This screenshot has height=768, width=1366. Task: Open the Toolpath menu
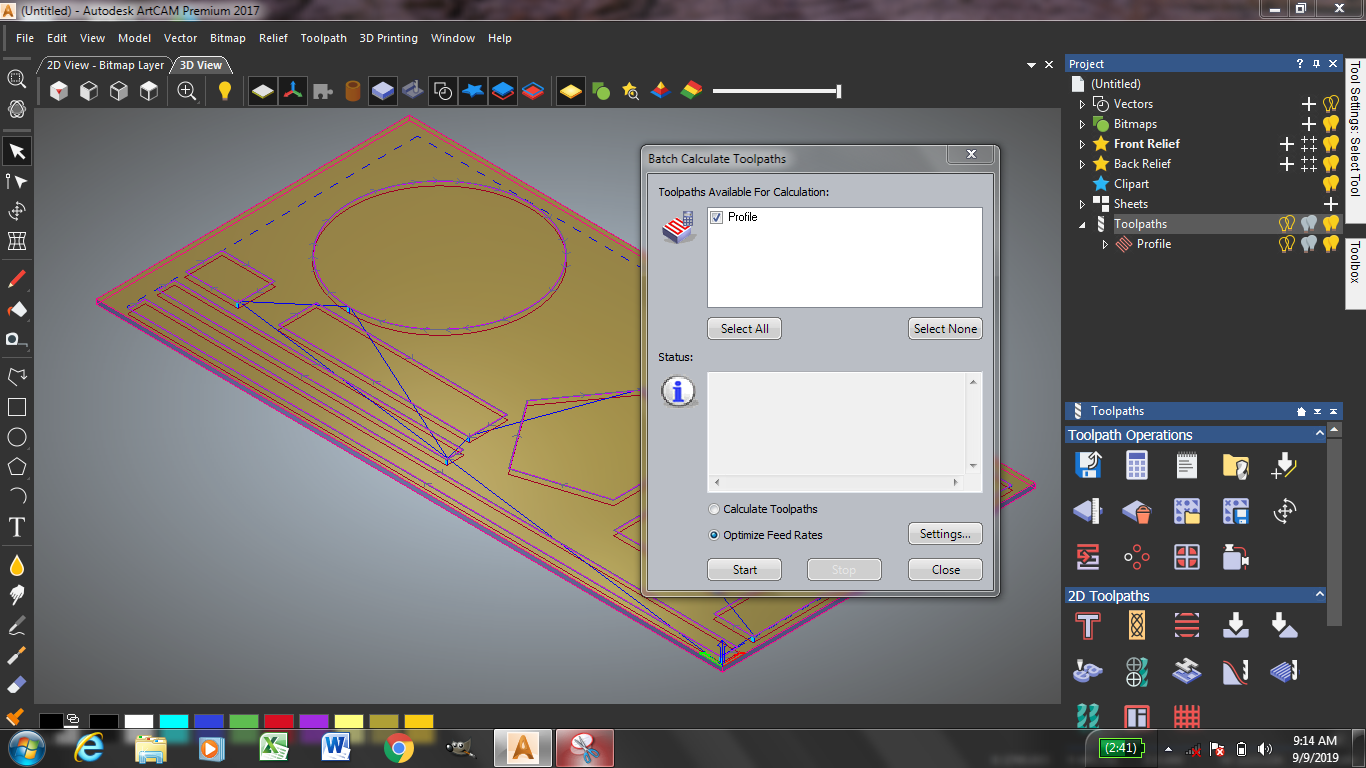324,38
